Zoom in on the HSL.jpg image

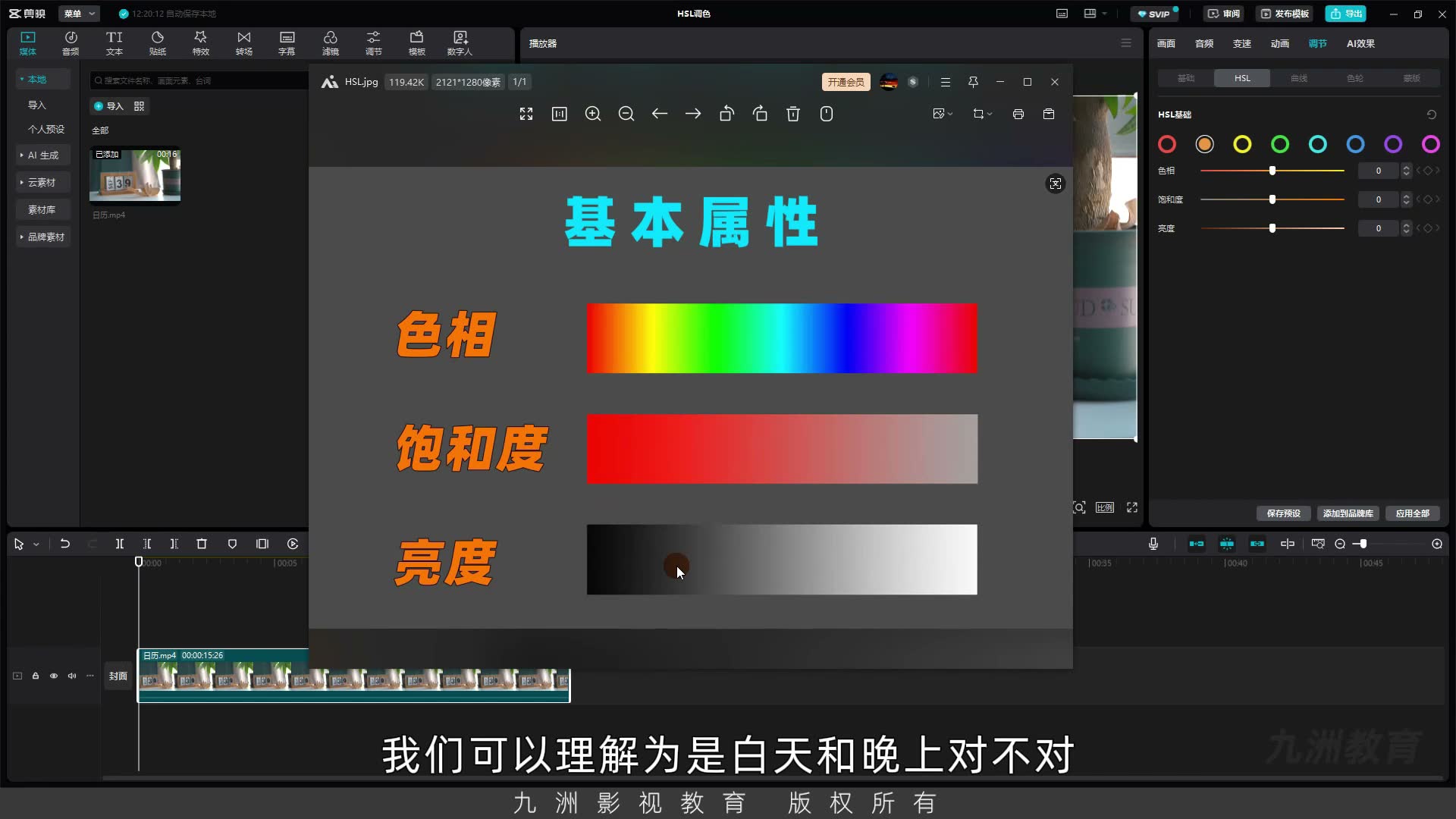[x=593, y=114]
